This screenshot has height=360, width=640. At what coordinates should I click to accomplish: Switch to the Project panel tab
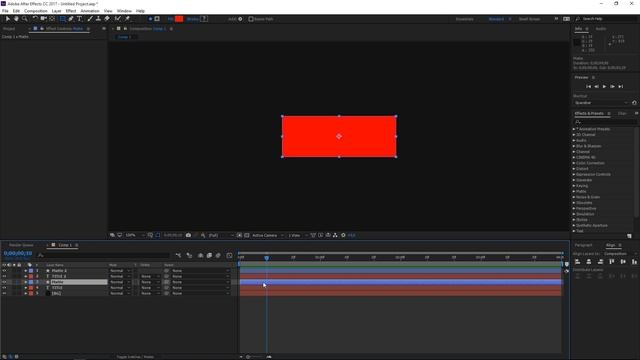click(x=9, y=29)
